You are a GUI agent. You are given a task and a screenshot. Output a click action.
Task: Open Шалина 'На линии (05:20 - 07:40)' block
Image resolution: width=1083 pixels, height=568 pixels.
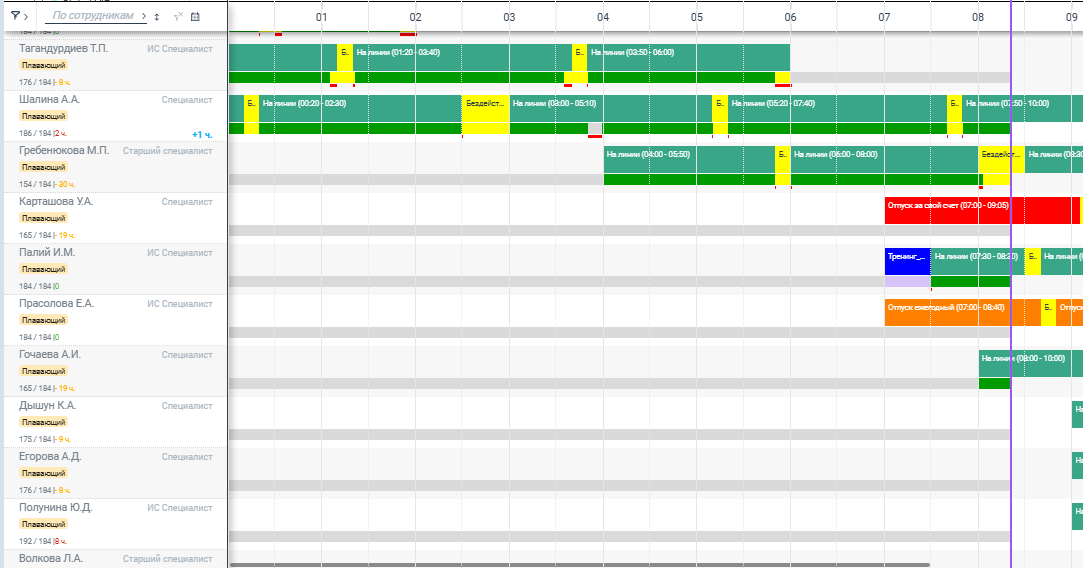coord(838,108)
